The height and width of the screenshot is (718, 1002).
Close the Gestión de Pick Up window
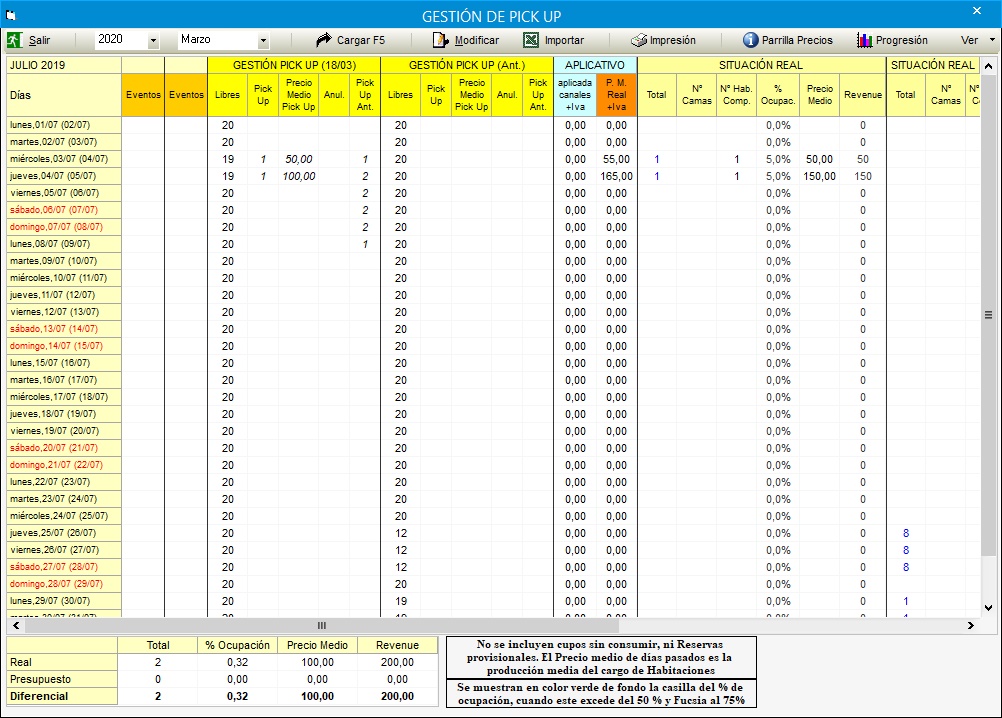coord(976,11)
